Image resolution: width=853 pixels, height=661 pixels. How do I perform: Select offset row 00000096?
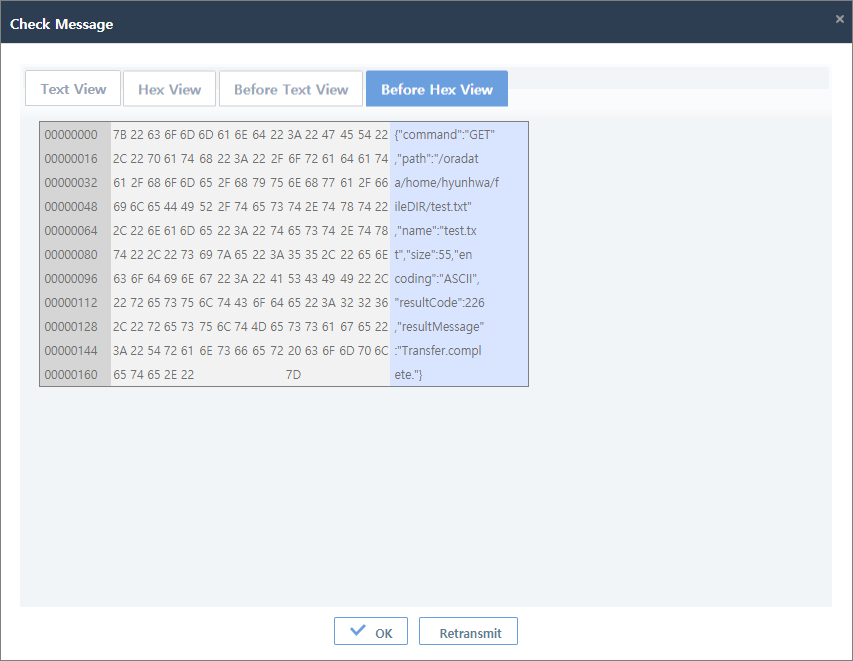(x=71, y=278)
